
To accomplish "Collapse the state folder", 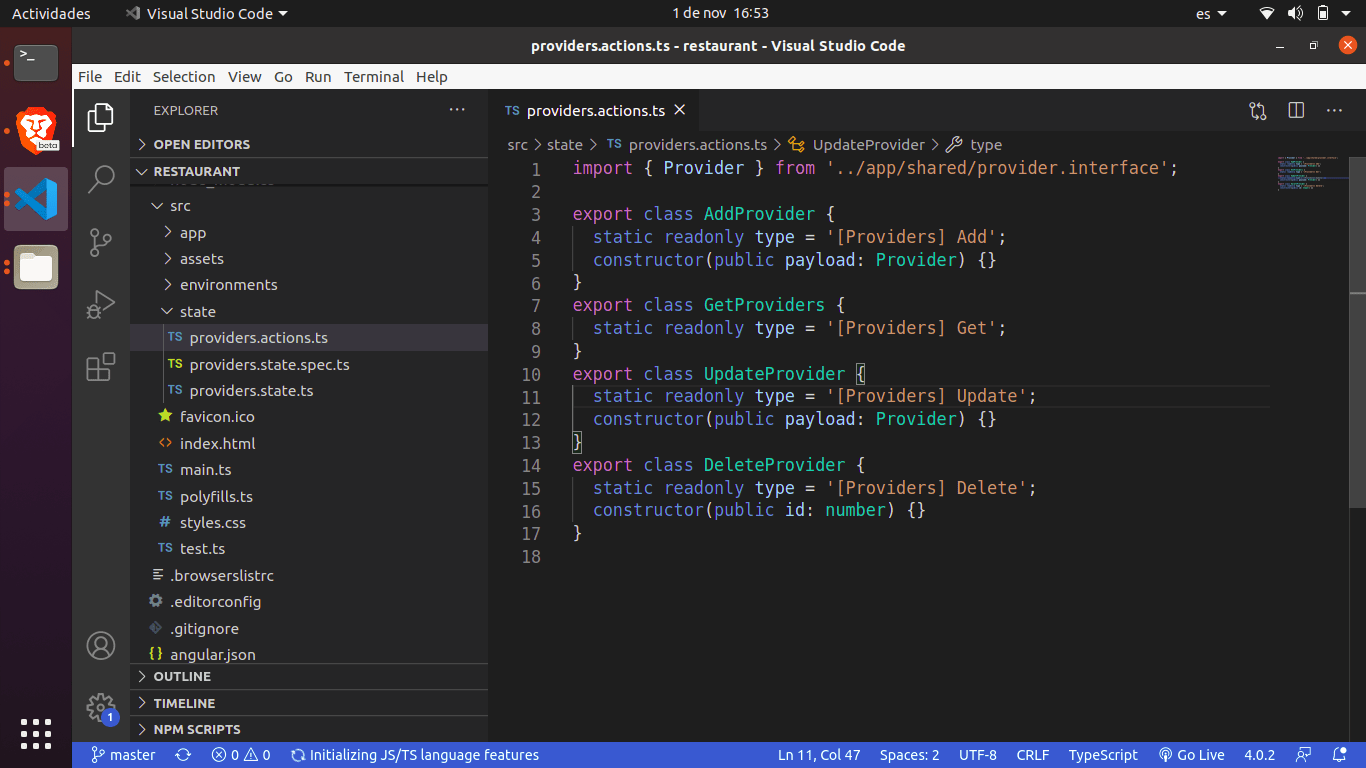I will (x=309, y=311).
